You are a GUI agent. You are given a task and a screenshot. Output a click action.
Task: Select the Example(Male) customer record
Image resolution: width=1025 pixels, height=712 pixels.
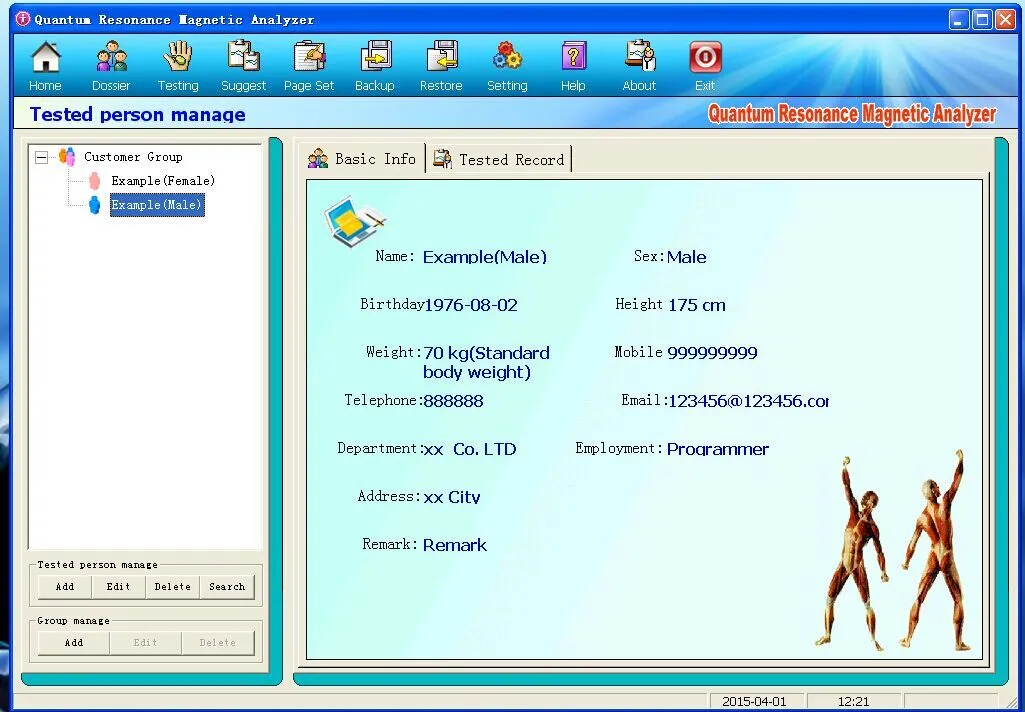click(156, 204)
